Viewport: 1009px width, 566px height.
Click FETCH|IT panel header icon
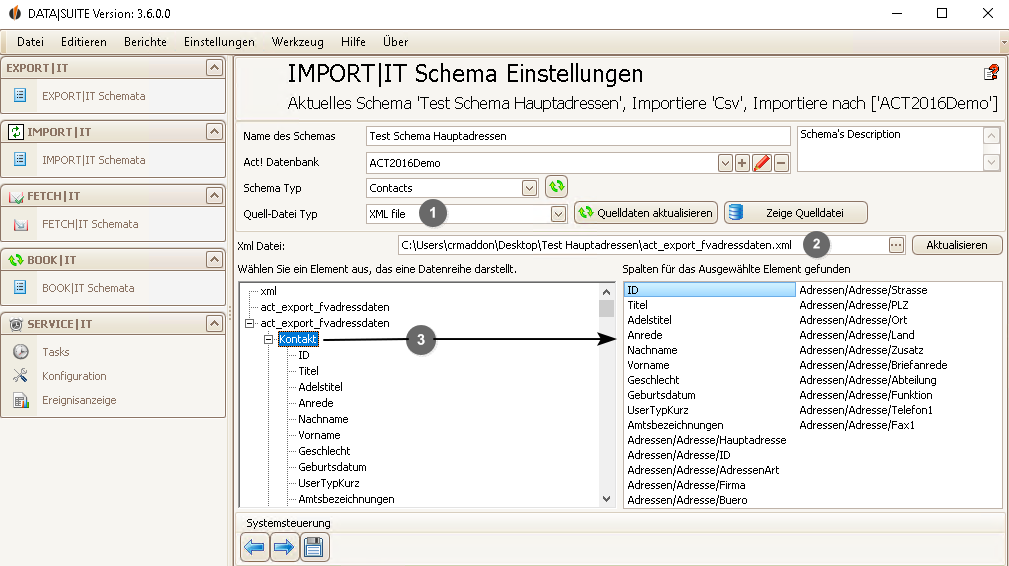tap(16, 196)
